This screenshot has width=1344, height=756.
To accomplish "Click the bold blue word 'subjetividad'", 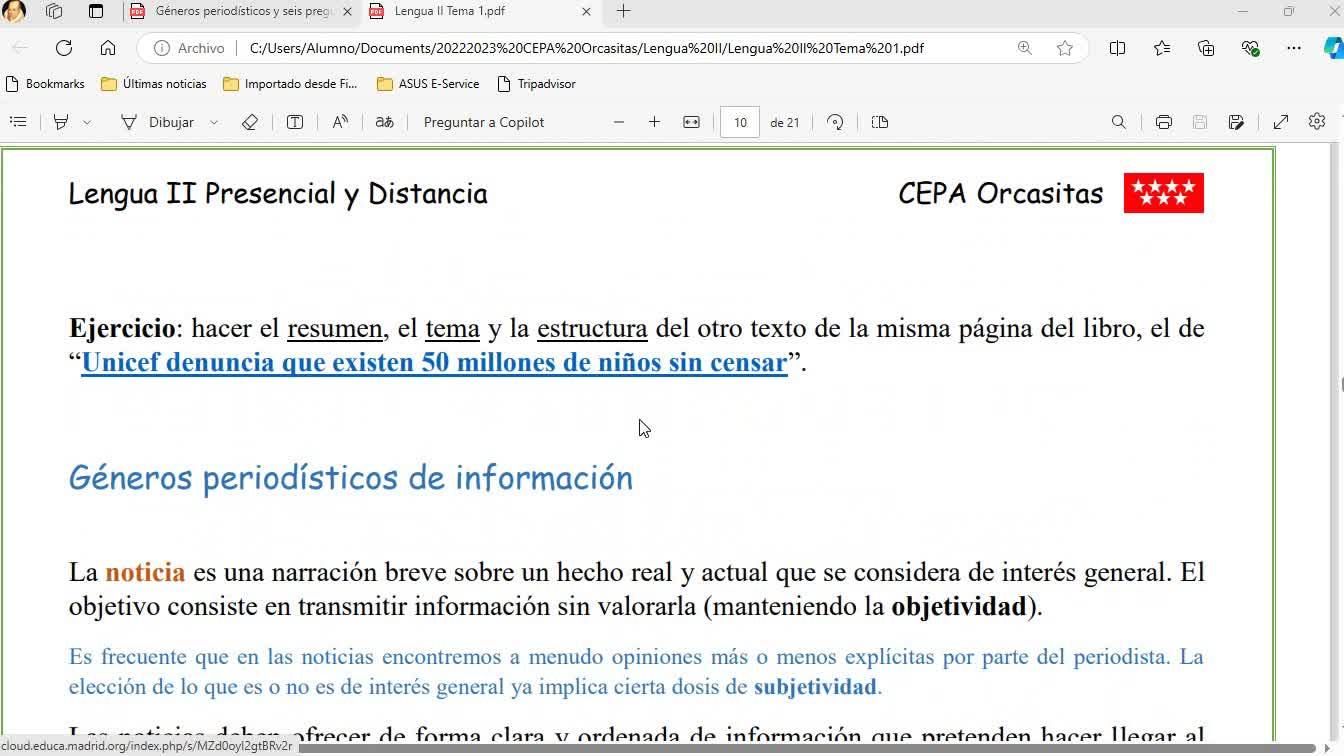I will tap(815, 687).
